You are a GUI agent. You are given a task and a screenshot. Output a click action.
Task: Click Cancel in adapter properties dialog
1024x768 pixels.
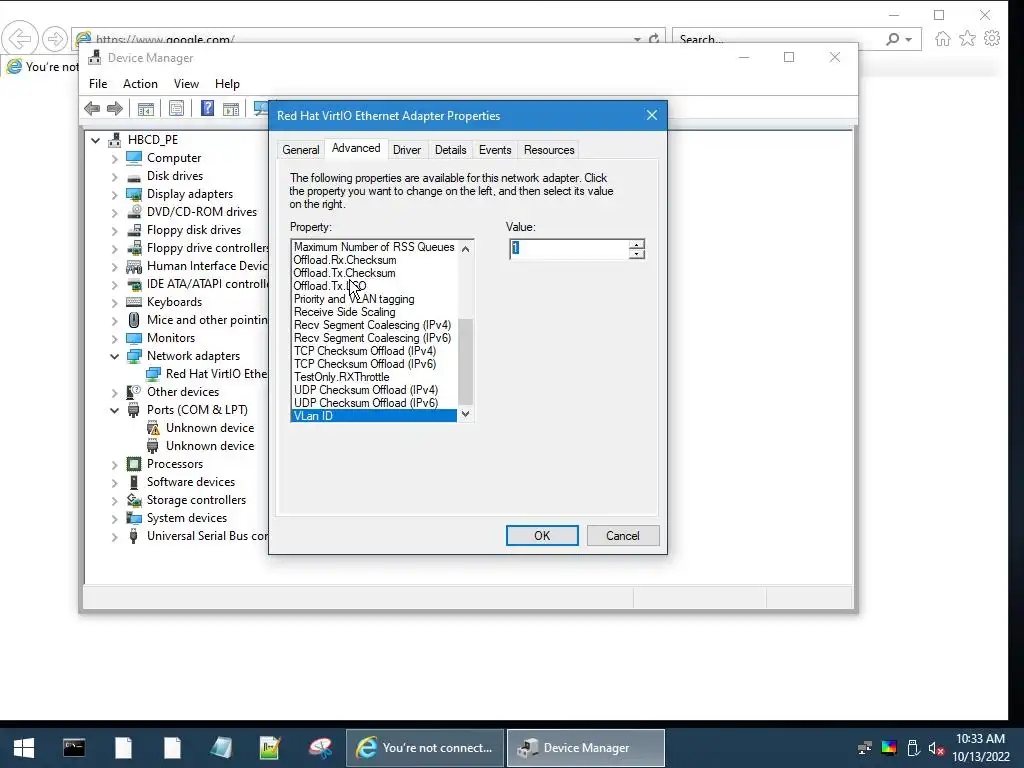pos(623,536)
